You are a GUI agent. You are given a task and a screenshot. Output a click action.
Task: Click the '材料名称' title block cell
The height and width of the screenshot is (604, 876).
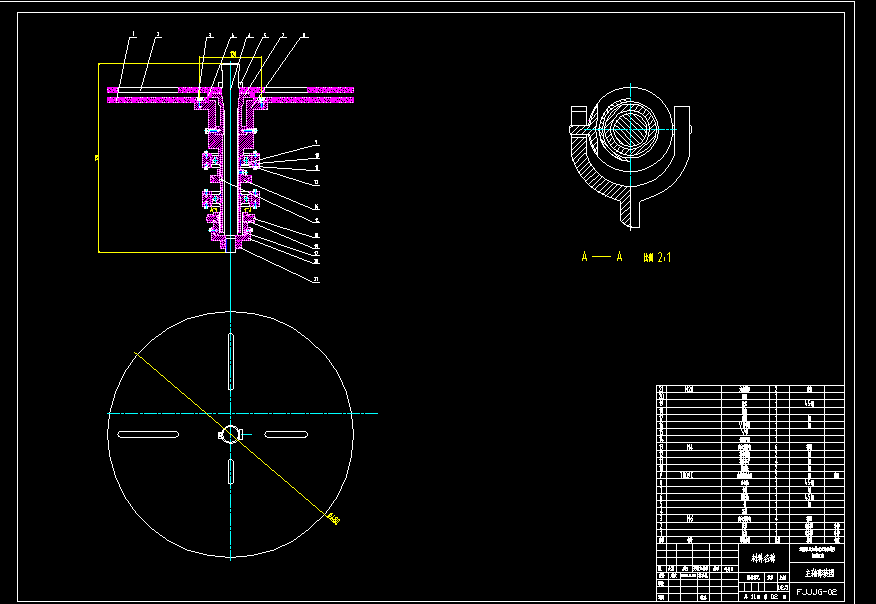pyautogui.click(x=764, y=558)
